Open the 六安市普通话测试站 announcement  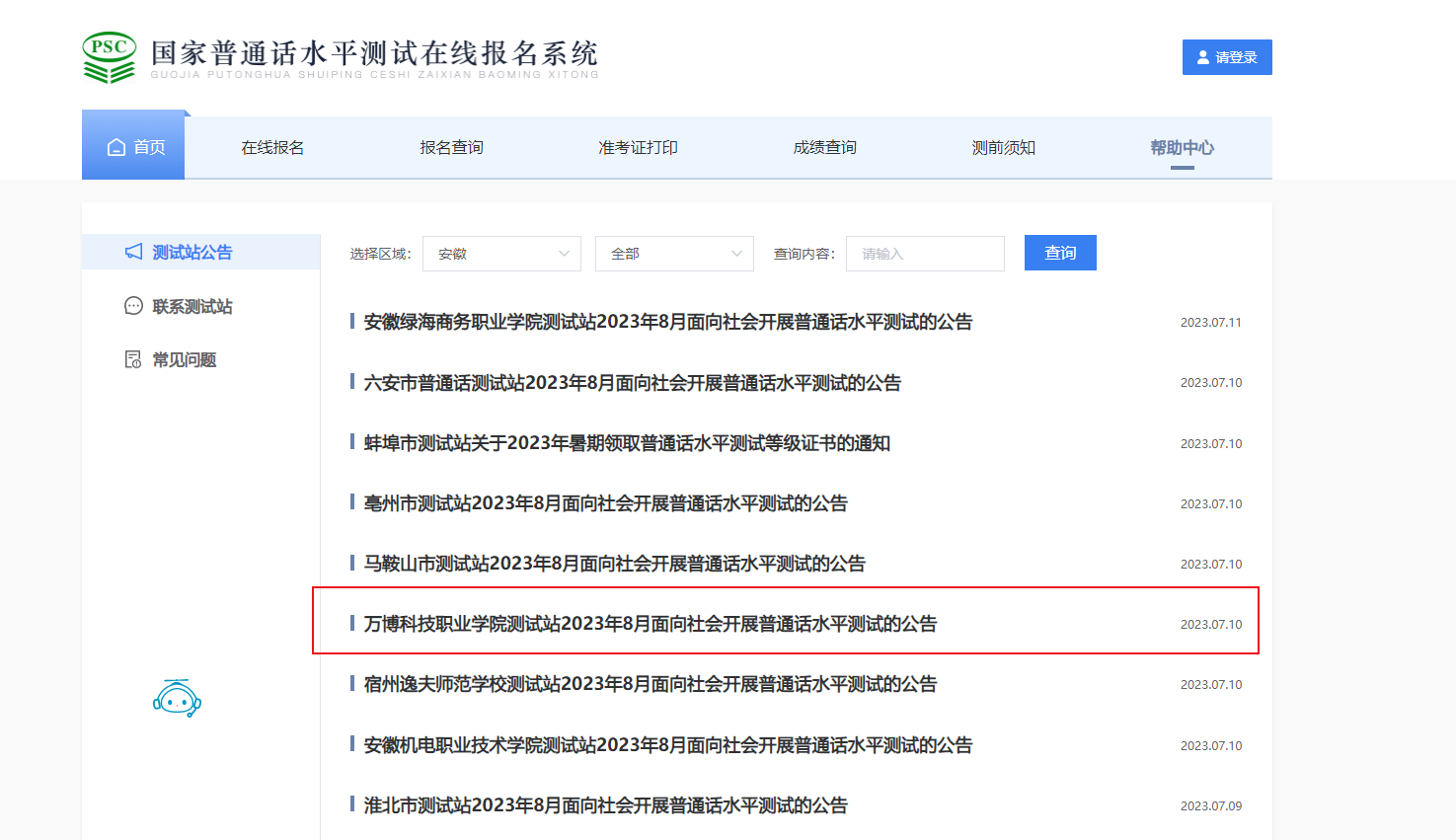tap(632, 383)
